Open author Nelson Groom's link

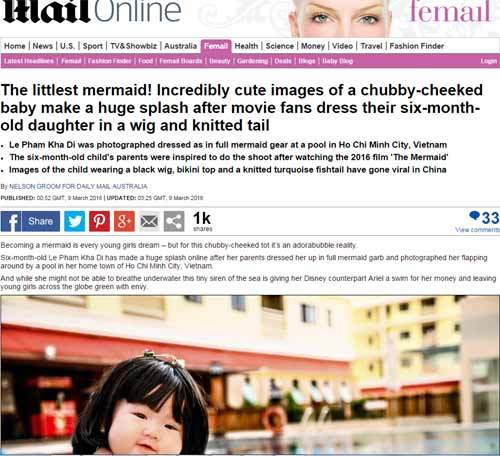pos(78,186)
